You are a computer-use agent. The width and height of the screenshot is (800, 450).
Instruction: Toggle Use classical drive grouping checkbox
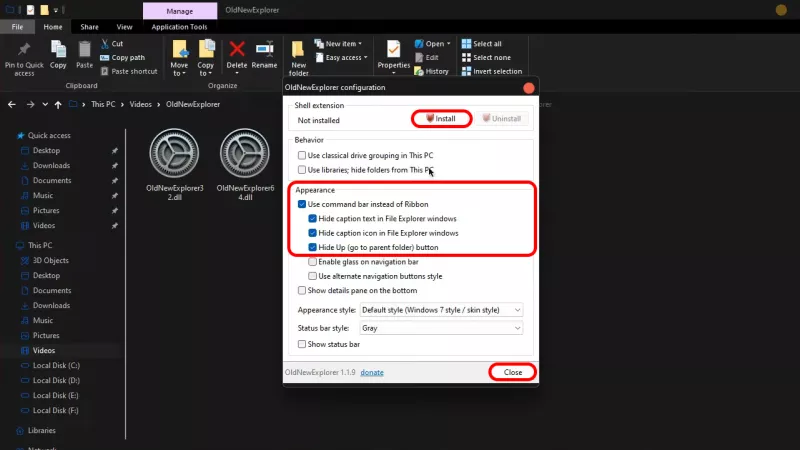302,155
